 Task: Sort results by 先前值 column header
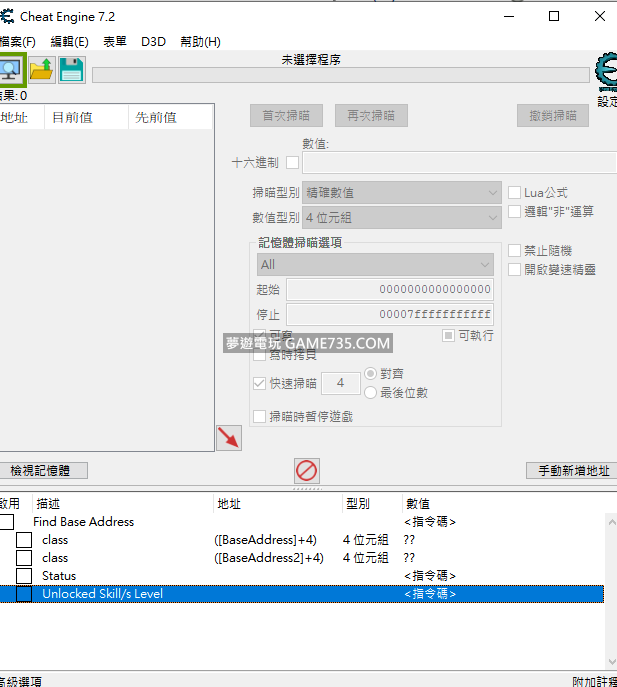coord(170,117)
